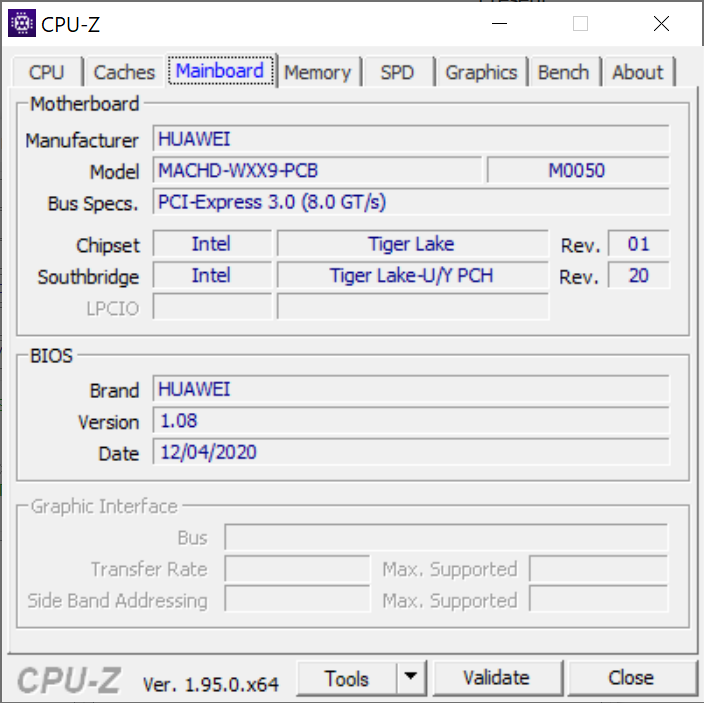Expand the Tools dropdown arrow

point(410,677)
